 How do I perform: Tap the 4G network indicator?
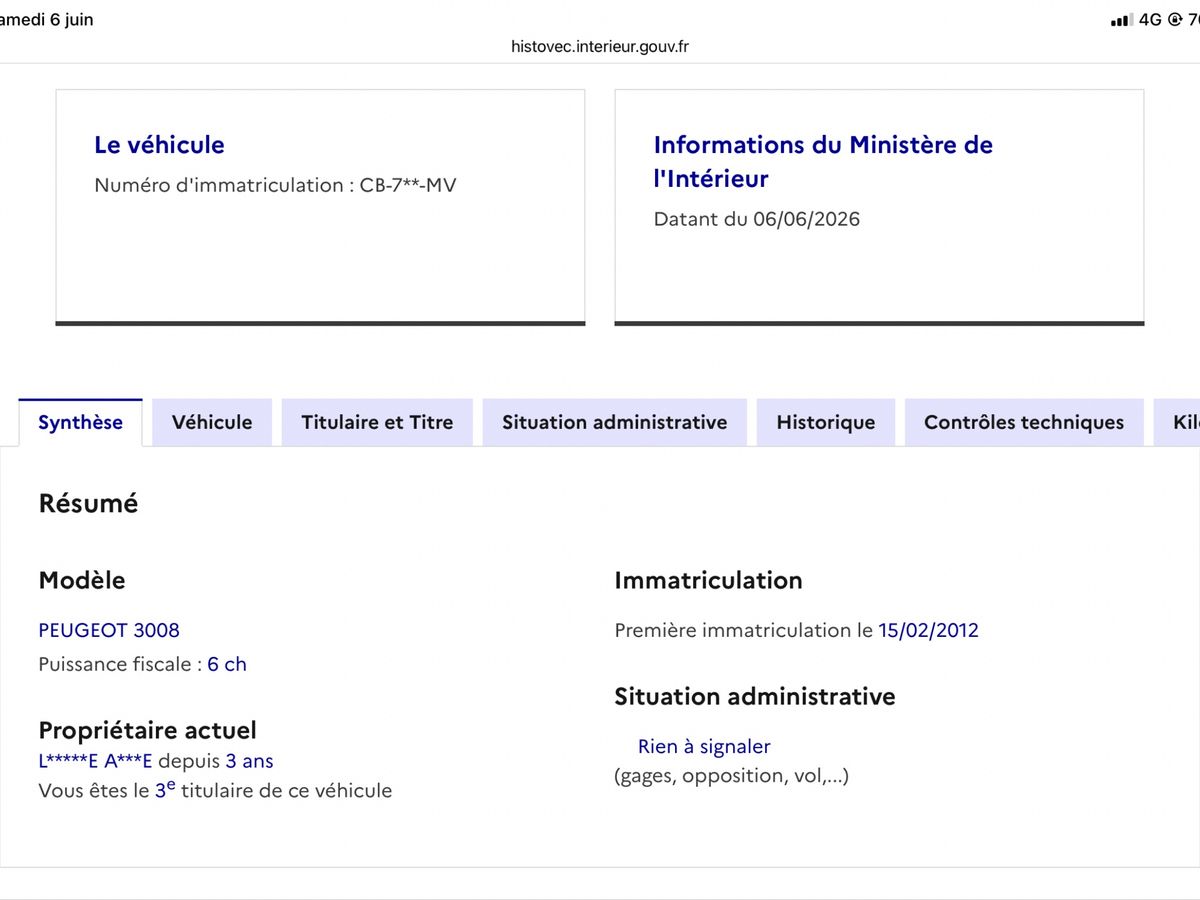coord(1151,20)
